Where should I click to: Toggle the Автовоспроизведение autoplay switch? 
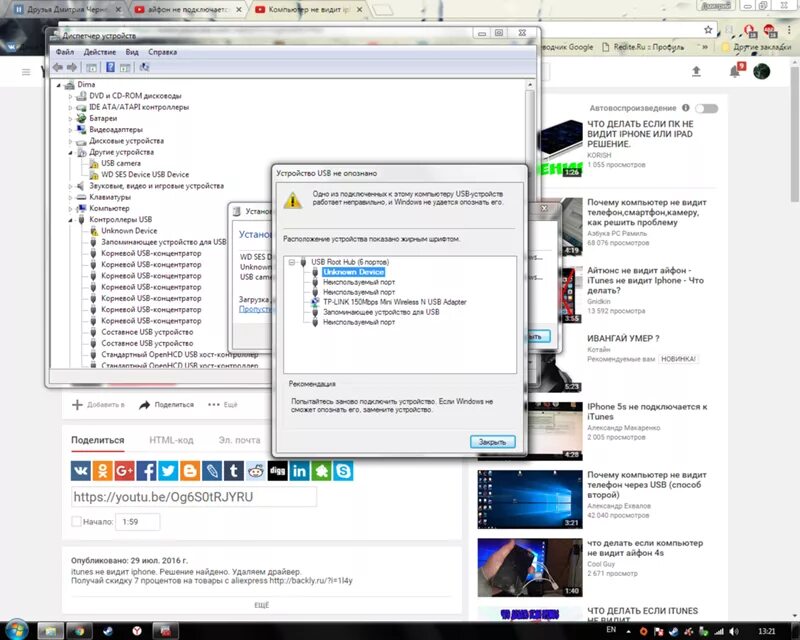click(707, 108)
